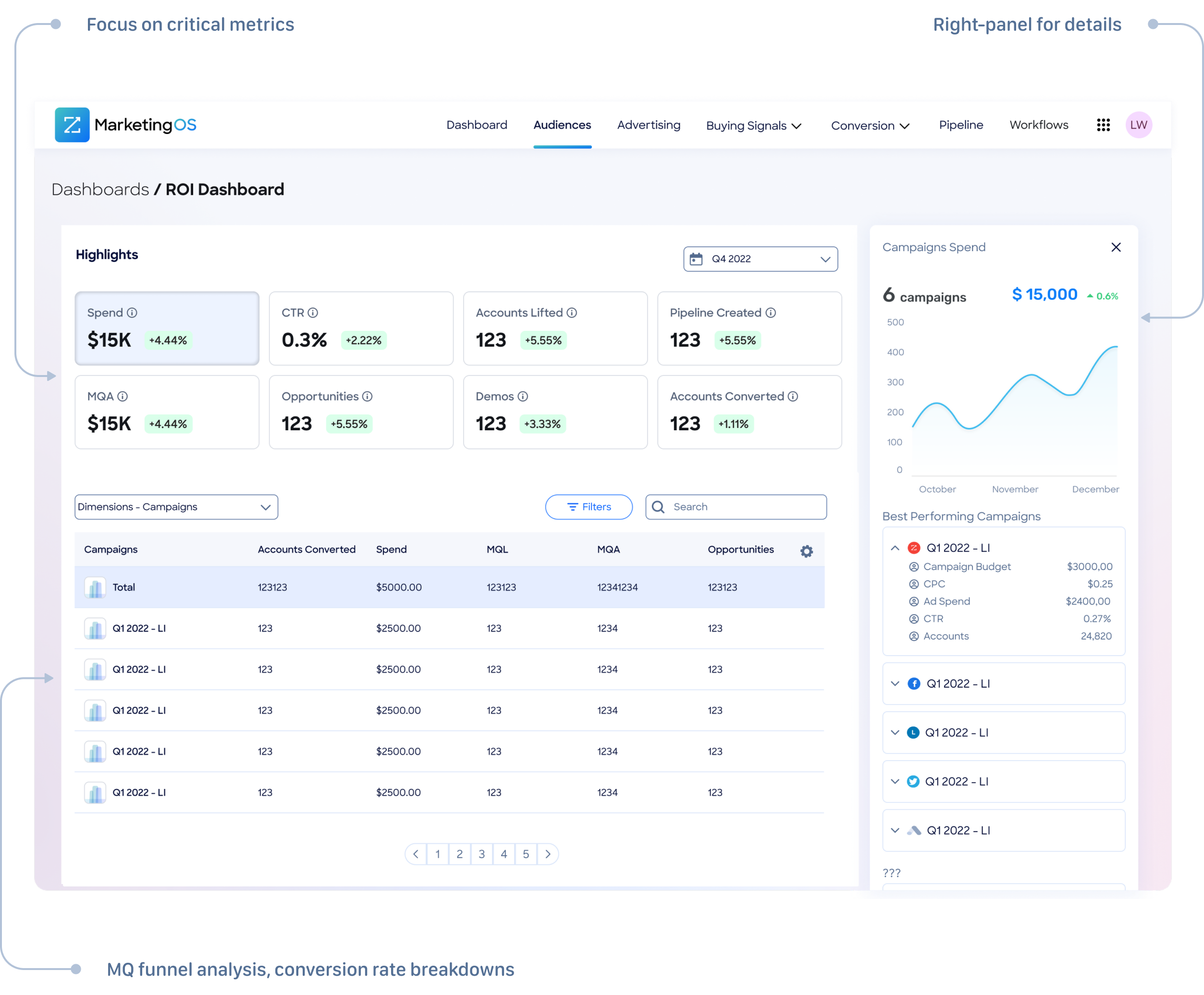Screen dimensions: 1204x995
Task: Close the Campaigns Spend panel
Action: tap(1115, 247)
